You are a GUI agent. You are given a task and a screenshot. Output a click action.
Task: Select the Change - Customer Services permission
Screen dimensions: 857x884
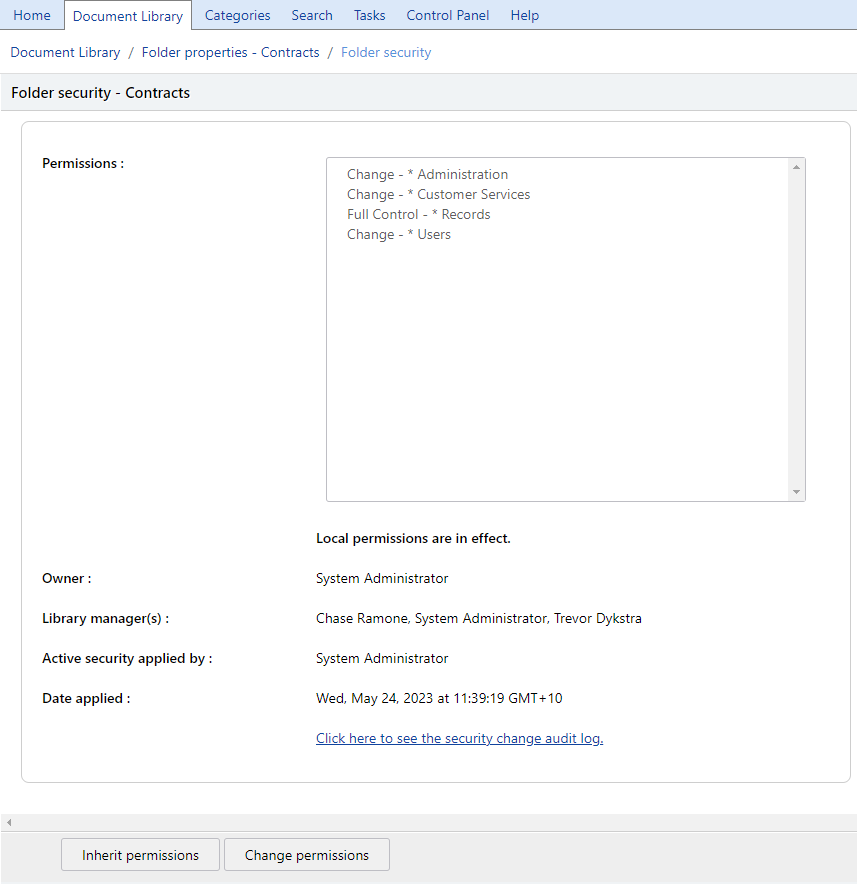tap(438, 194)
